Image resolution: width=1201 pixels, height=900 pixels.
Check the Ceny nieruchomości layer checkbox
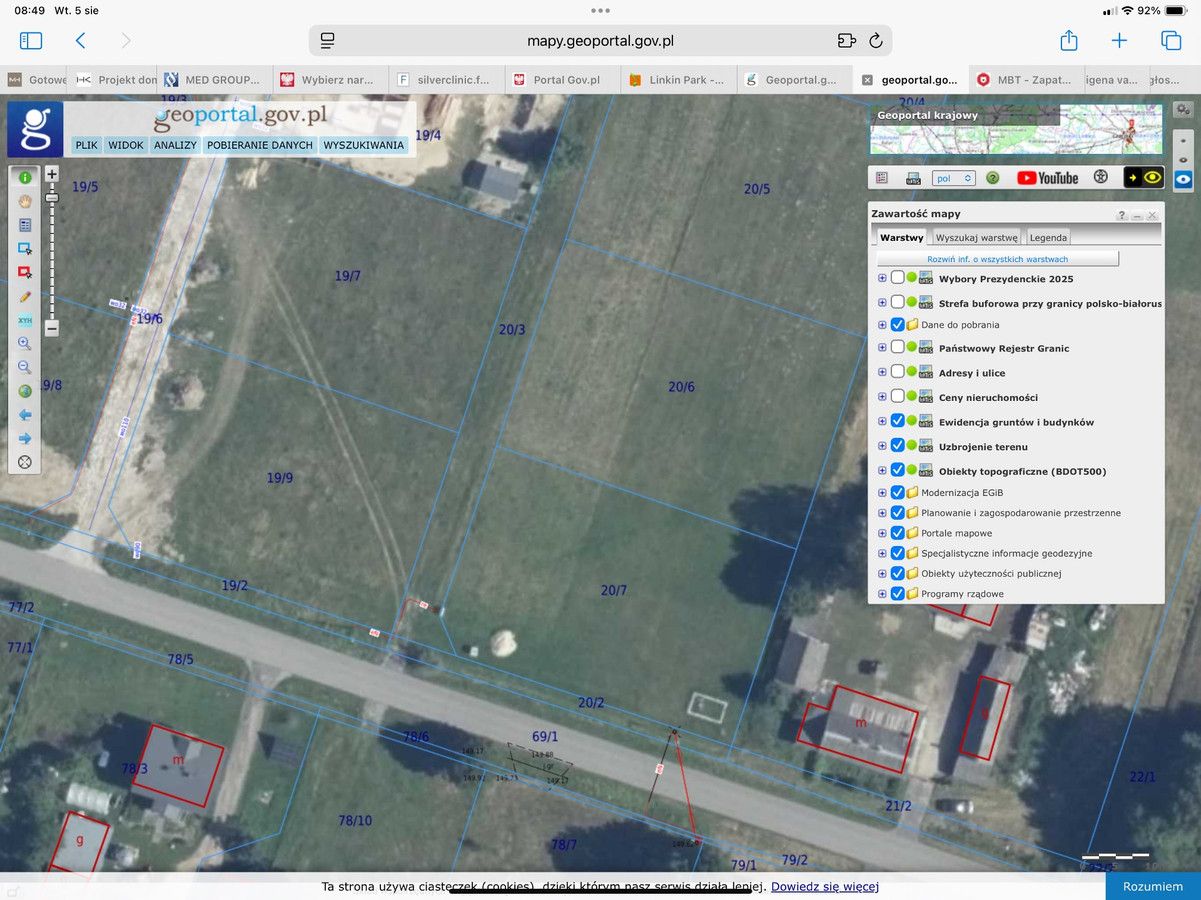click(897, 397)
